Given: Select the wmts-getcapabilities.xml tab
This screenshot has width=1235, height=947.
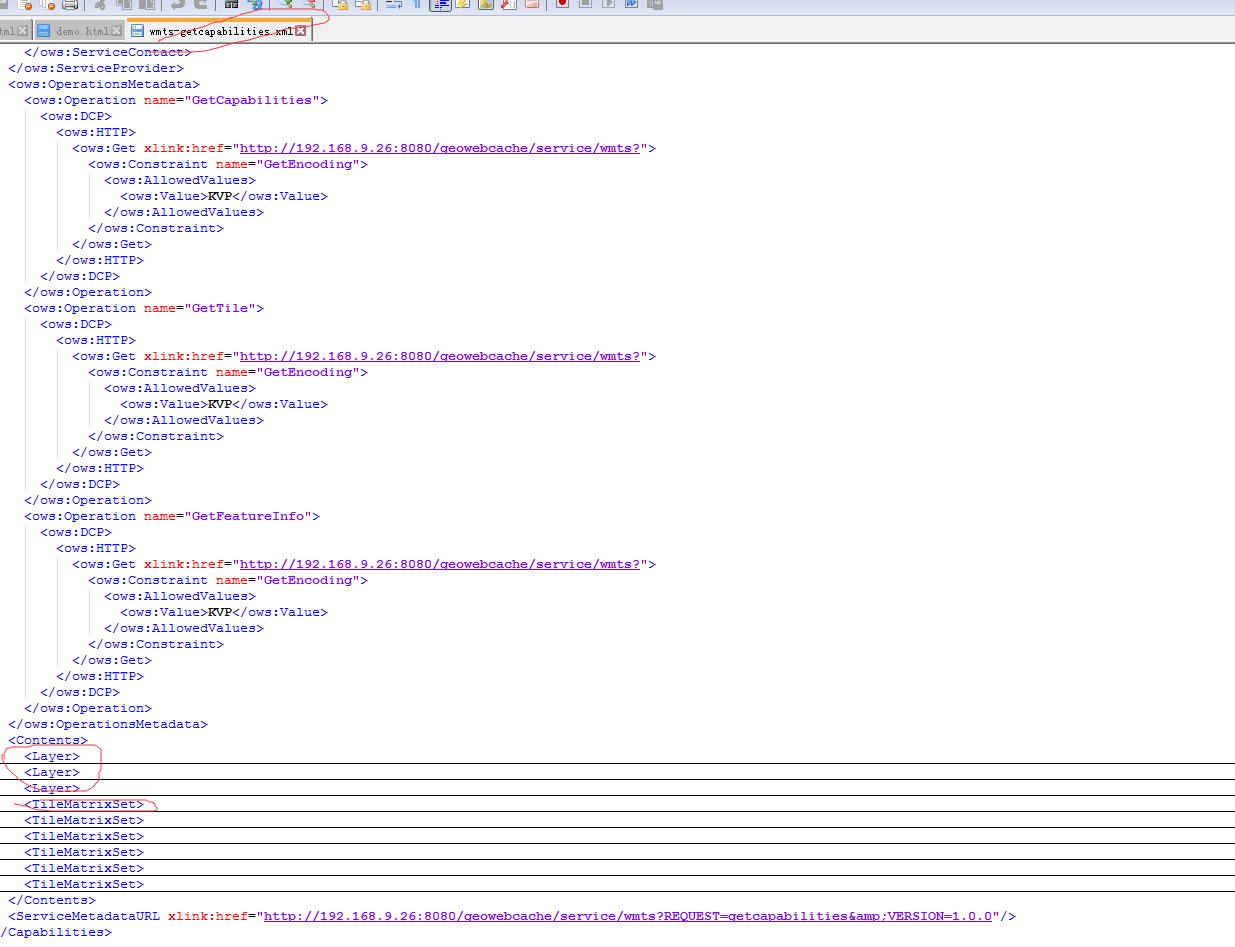Looking at the screenshot, I should click(x=220, y=31).
